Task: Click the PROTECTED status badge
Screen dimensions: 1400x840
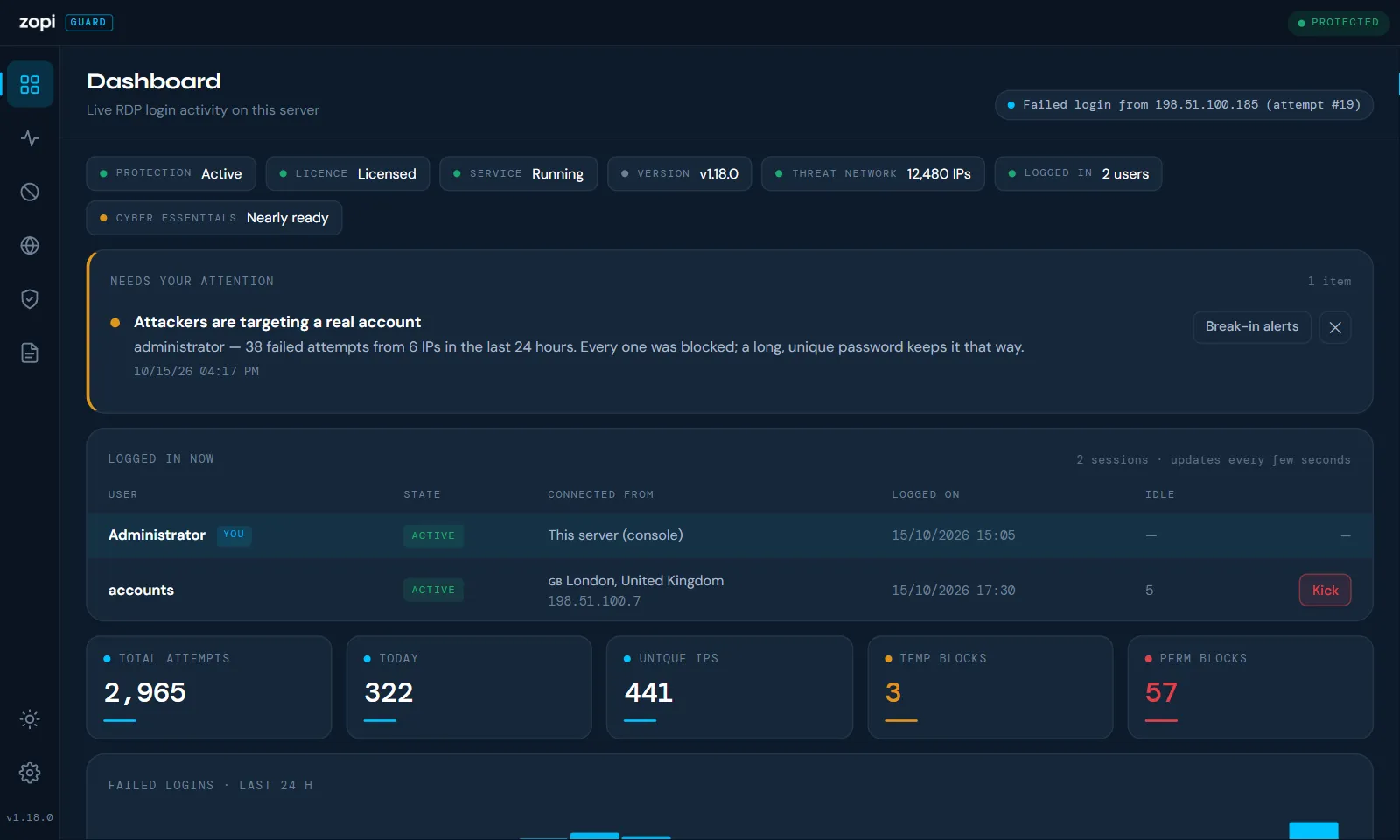Action: [x=1338, y=22]
